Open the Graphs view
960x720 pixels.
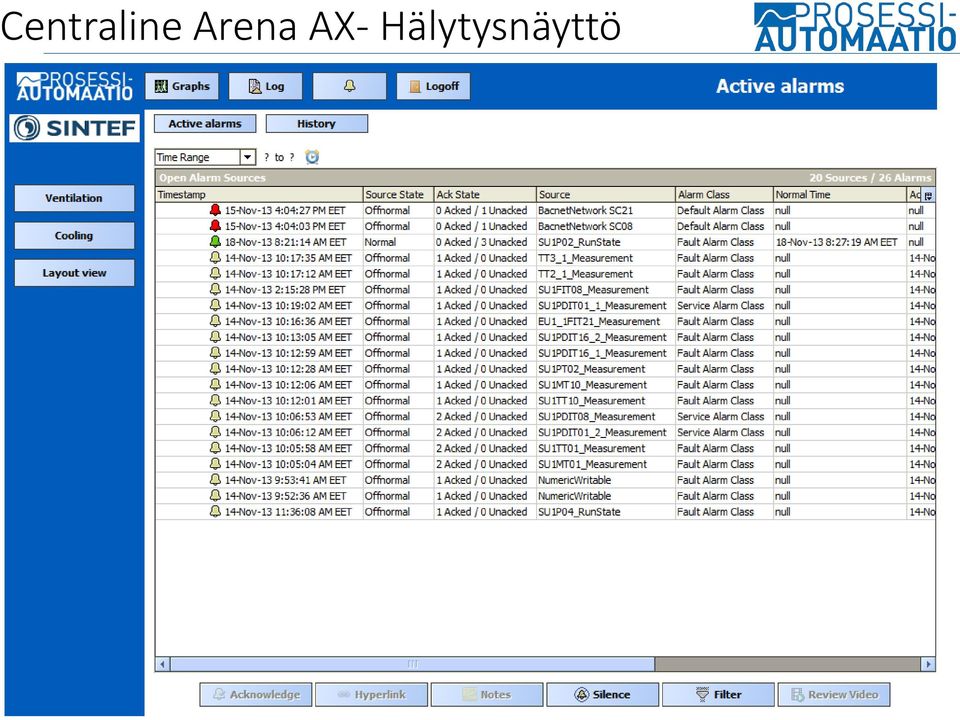tap(182, 86)
